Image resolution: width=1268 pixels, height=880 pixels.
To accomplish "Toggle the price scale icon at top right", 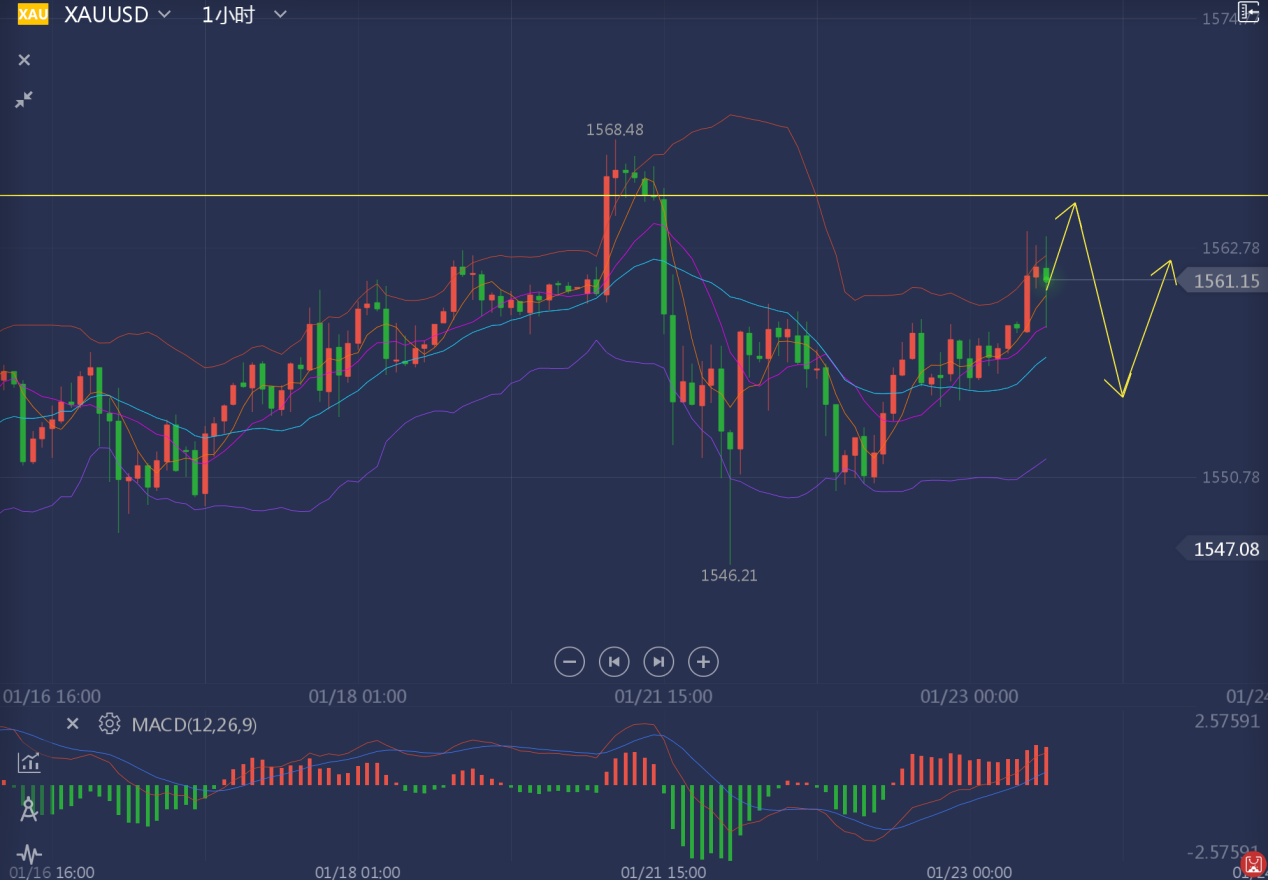I will coord(1249,12).
